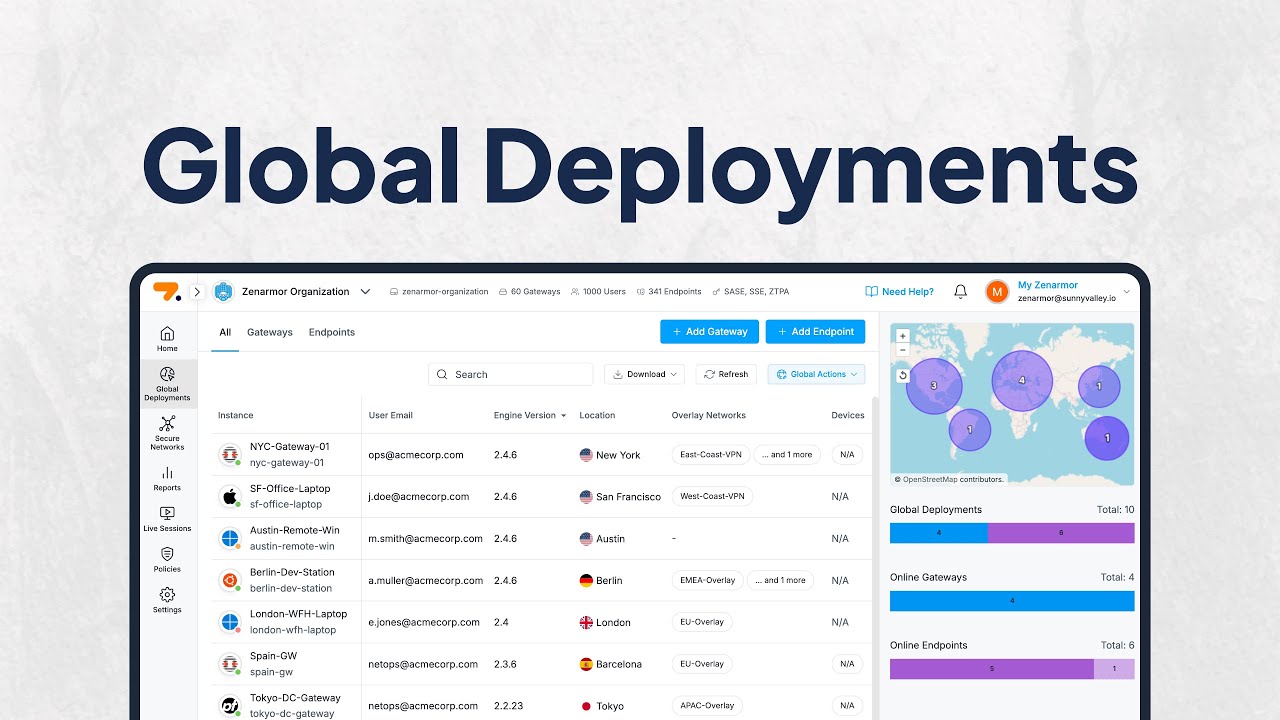Click the Add Endpoint button
This screenshot has width=1280, height=720.
[815, 332]
